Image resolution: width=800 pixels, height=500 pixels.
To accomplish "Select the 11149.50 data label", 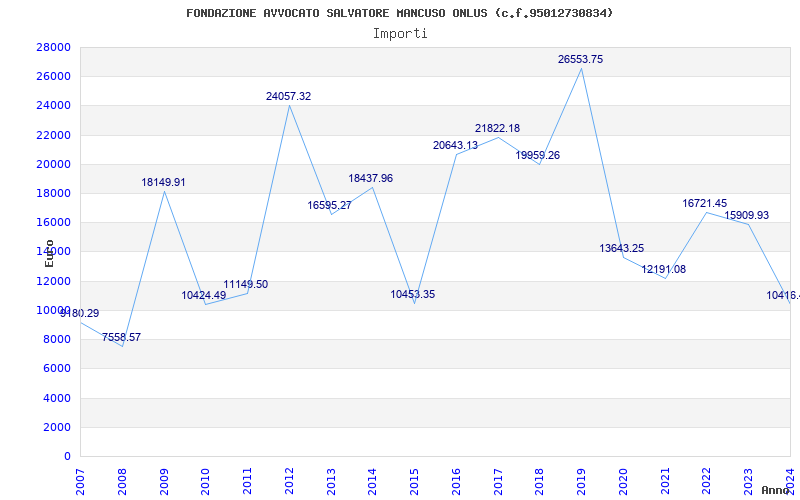I will pyautogui.click(x=245, y=284).
